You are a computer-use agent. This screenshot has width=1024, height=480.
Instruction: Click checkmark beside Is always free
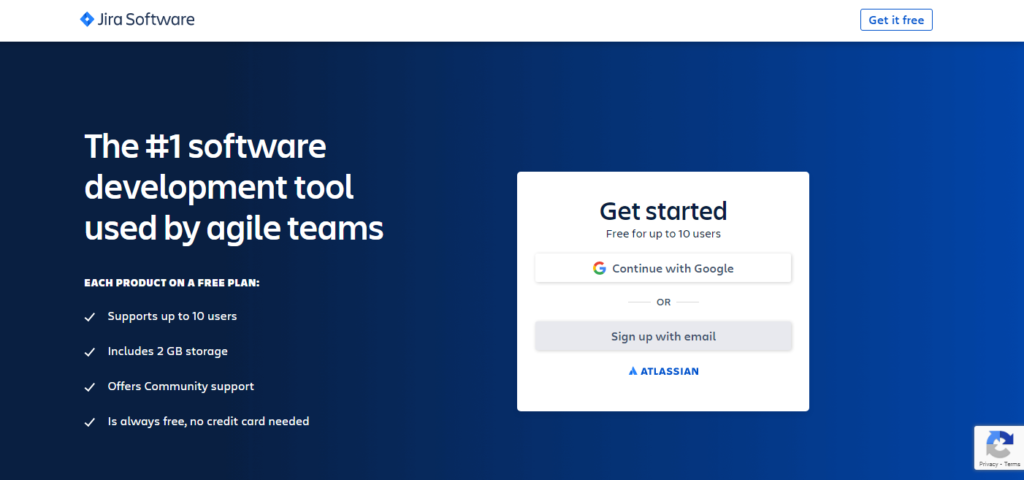(90, 423)
